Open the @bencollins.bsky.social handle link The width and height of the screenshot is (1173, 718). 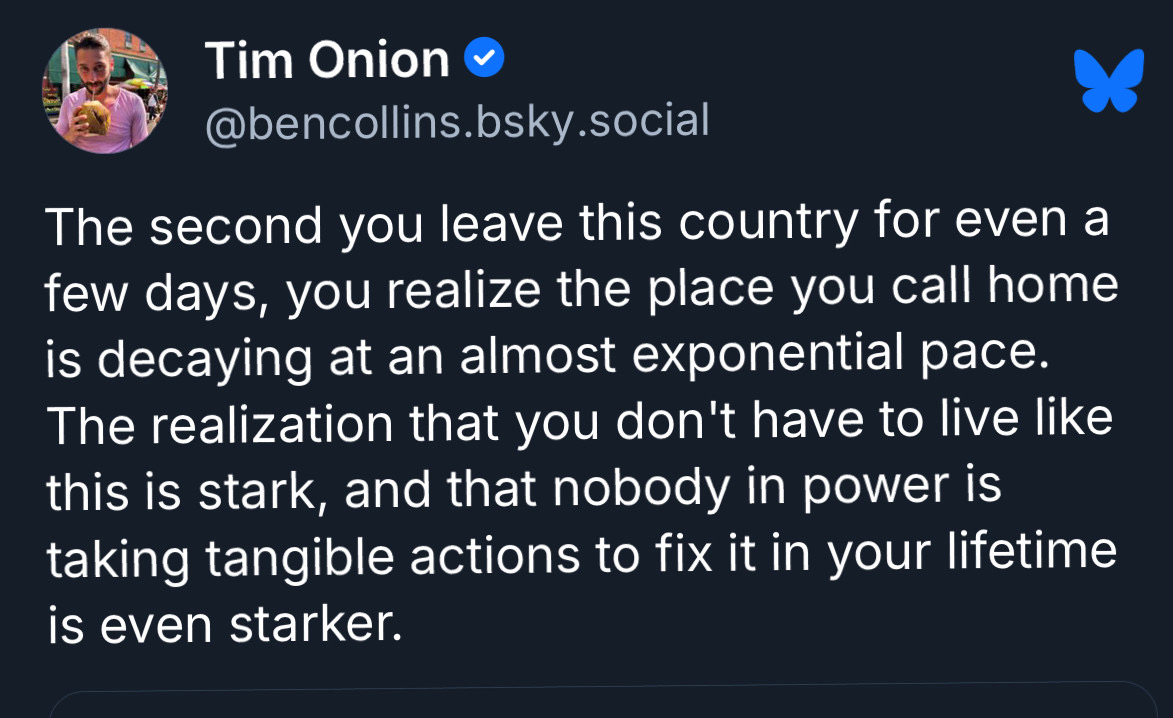point(457,122)
